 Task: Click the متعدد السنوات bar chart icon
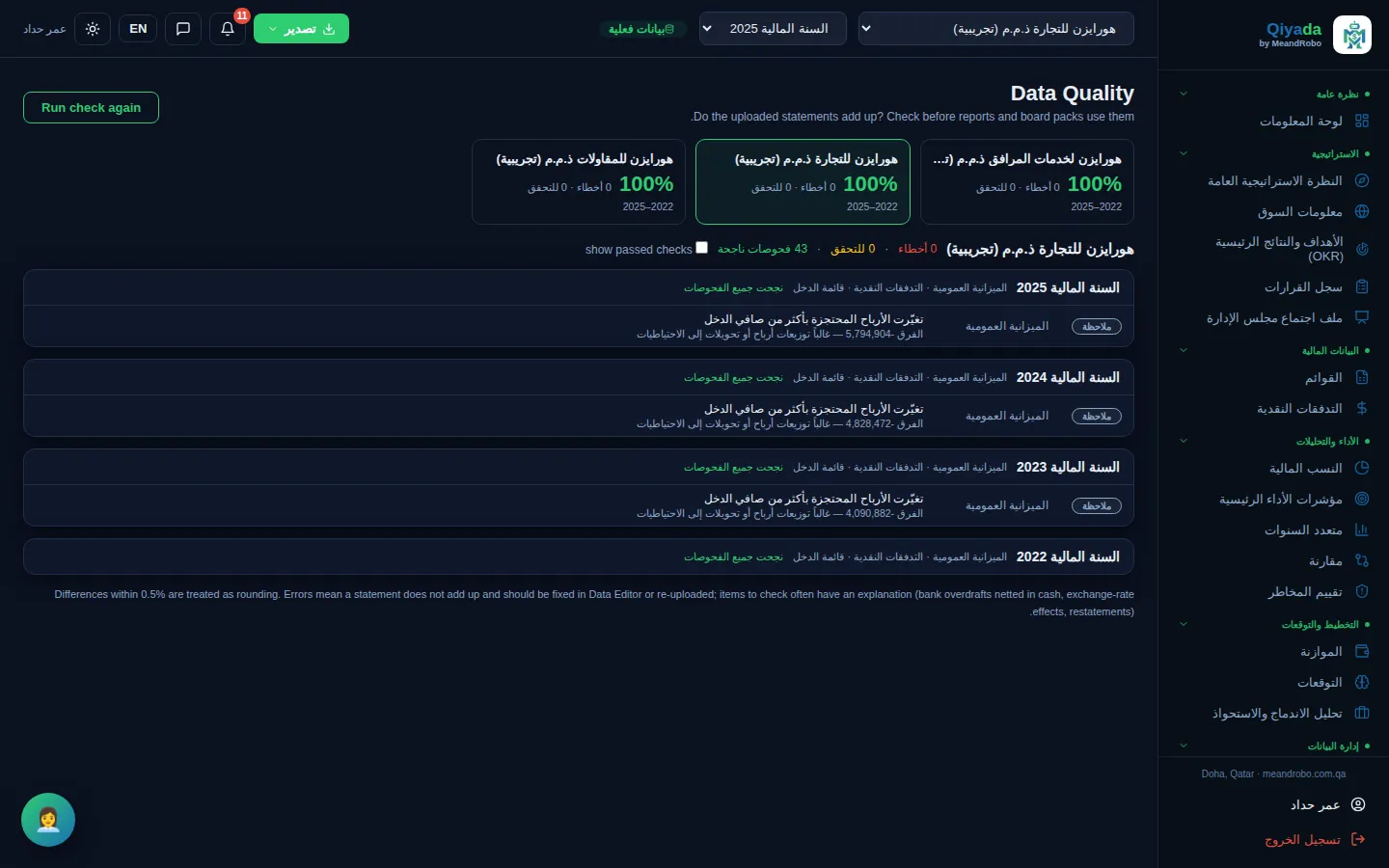point(1362,529)
